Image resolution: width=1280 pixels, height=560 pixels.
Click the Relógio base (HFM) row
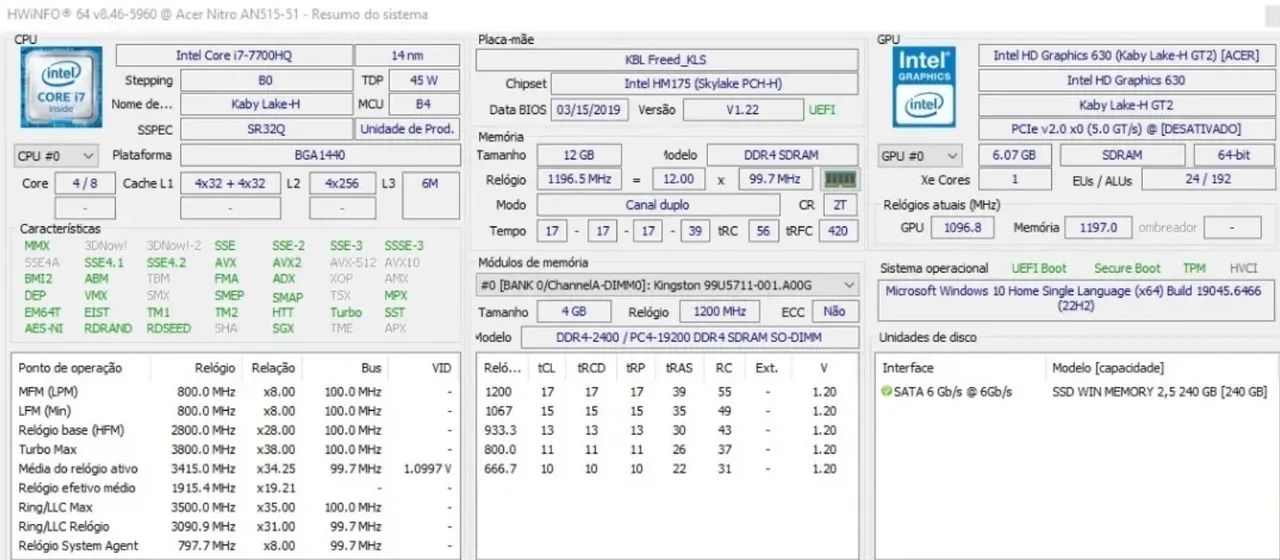click(235, 430)
